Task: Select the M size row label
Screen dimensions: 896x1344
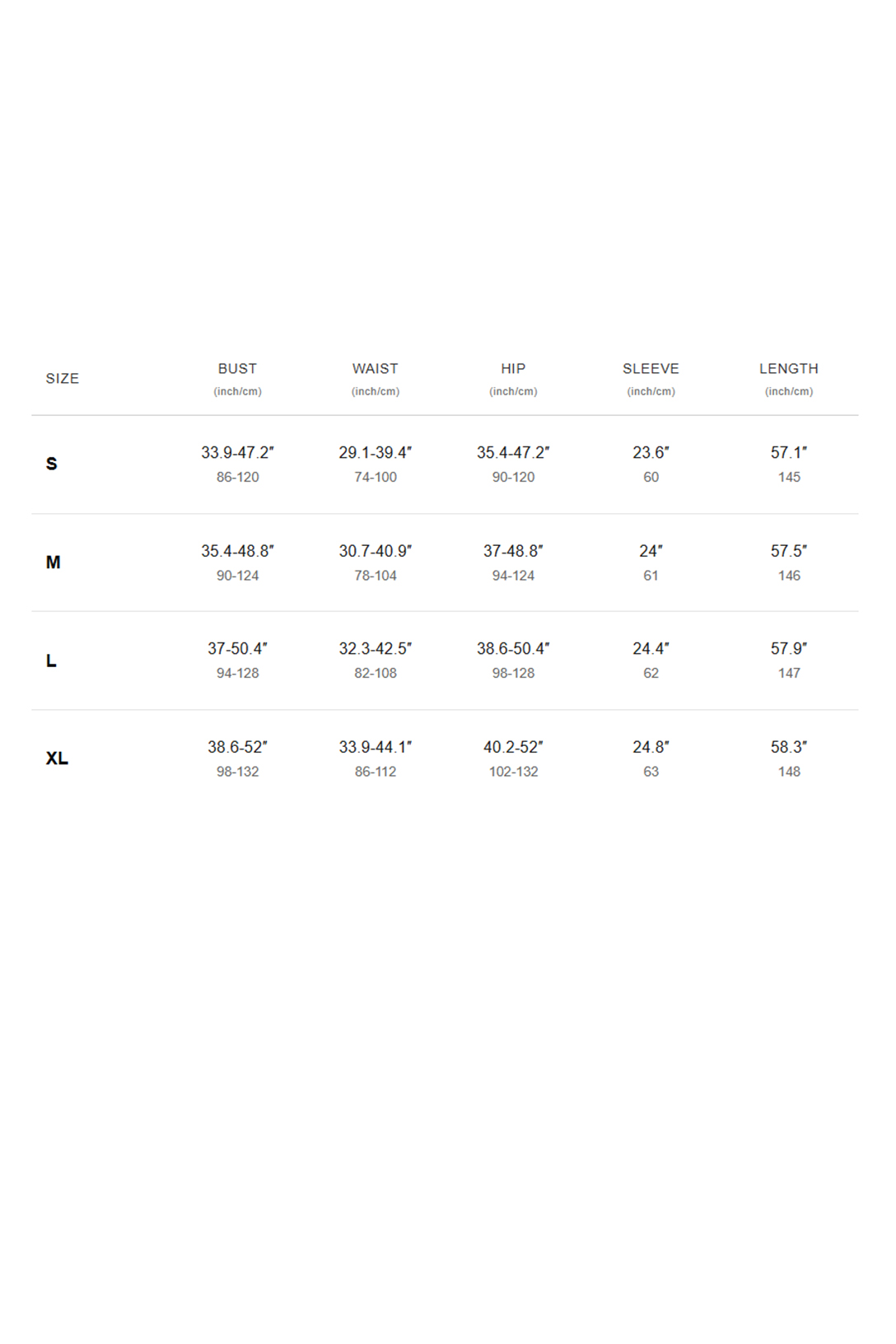Action: [x=53, y=562]
